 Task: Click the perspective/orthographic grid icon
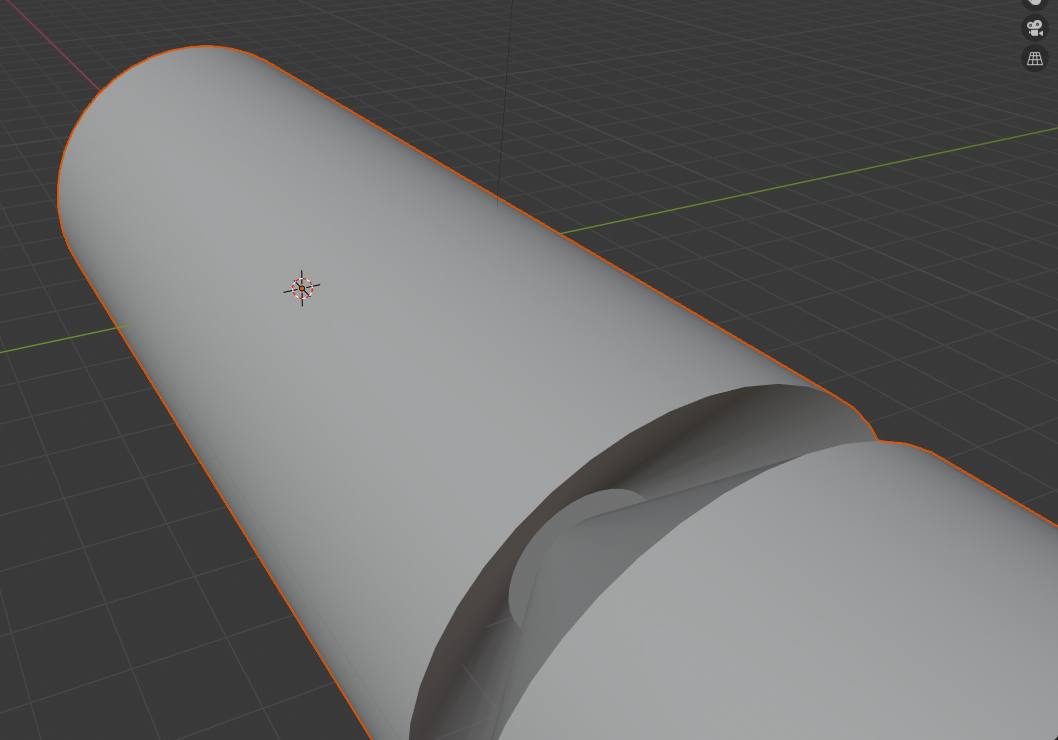tap(1034, 58)
